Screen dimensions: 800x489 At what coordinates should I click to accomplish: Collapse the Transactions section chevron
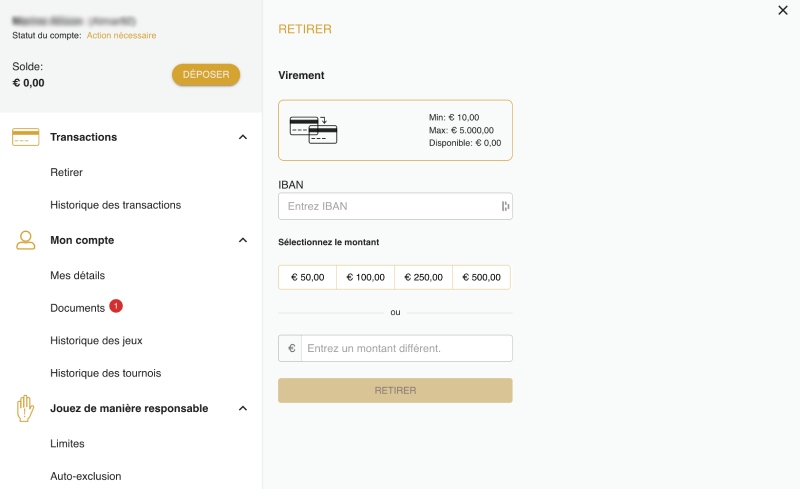pos(243,137)
